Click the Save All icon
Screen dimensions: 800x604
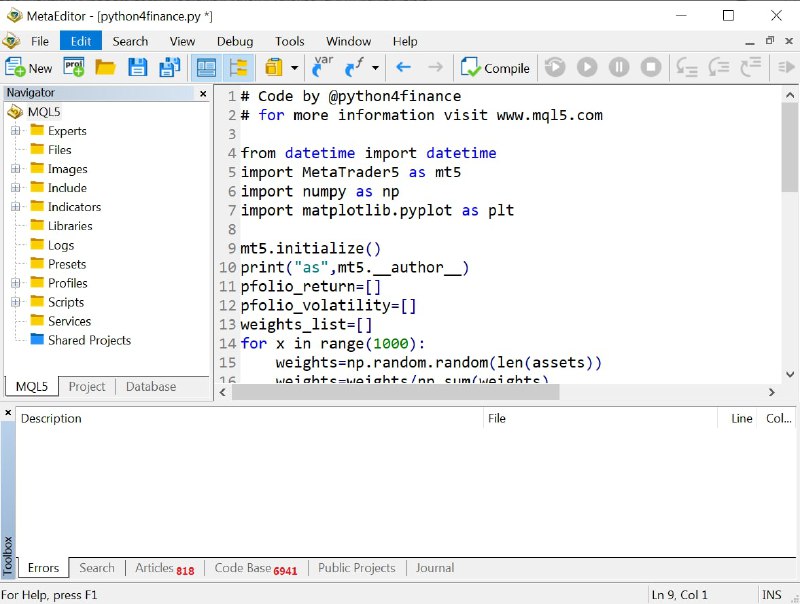(169, 67)
